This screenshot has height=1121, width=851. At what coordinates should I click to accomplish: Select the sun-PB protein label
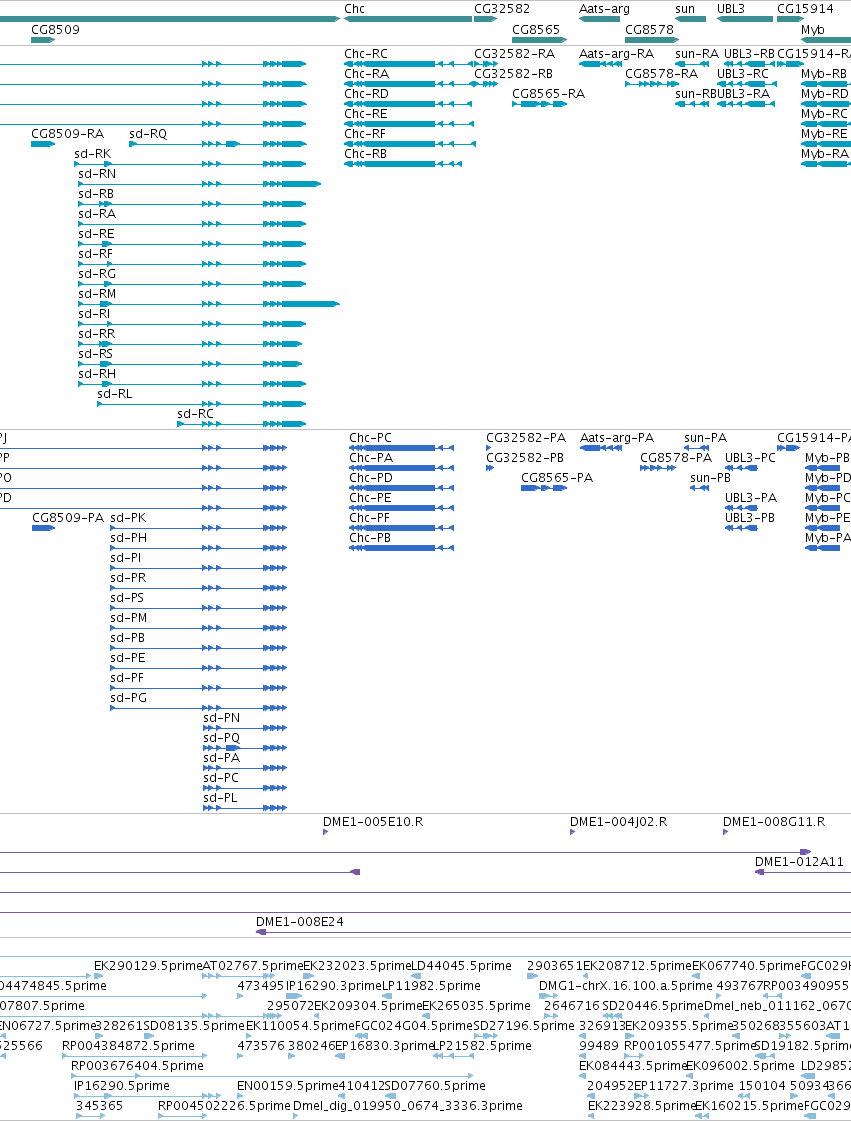pyautogui.click(x=711, y=478)
